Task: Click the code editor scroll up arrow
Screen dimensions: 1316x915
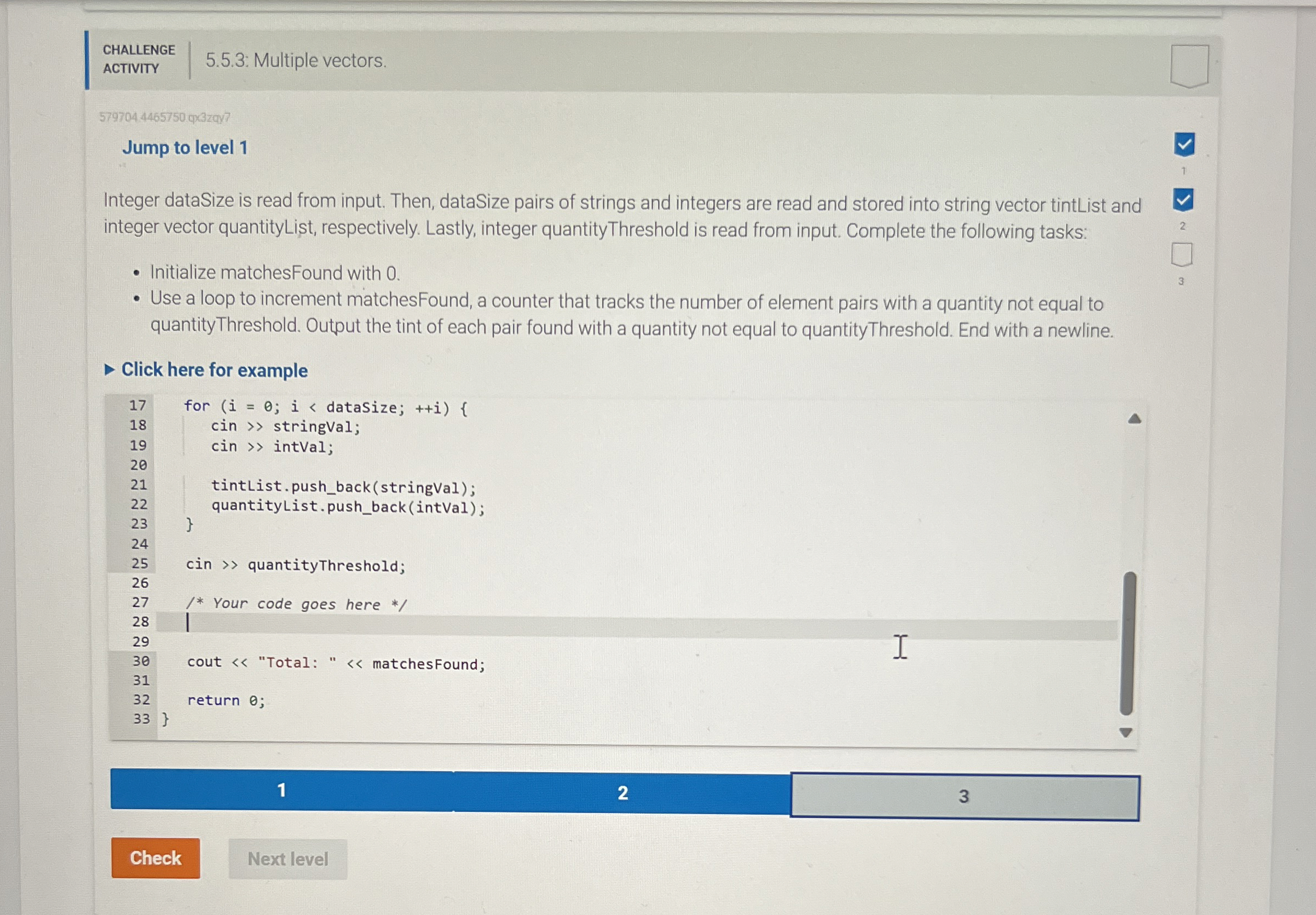Action: (1134, 419)
